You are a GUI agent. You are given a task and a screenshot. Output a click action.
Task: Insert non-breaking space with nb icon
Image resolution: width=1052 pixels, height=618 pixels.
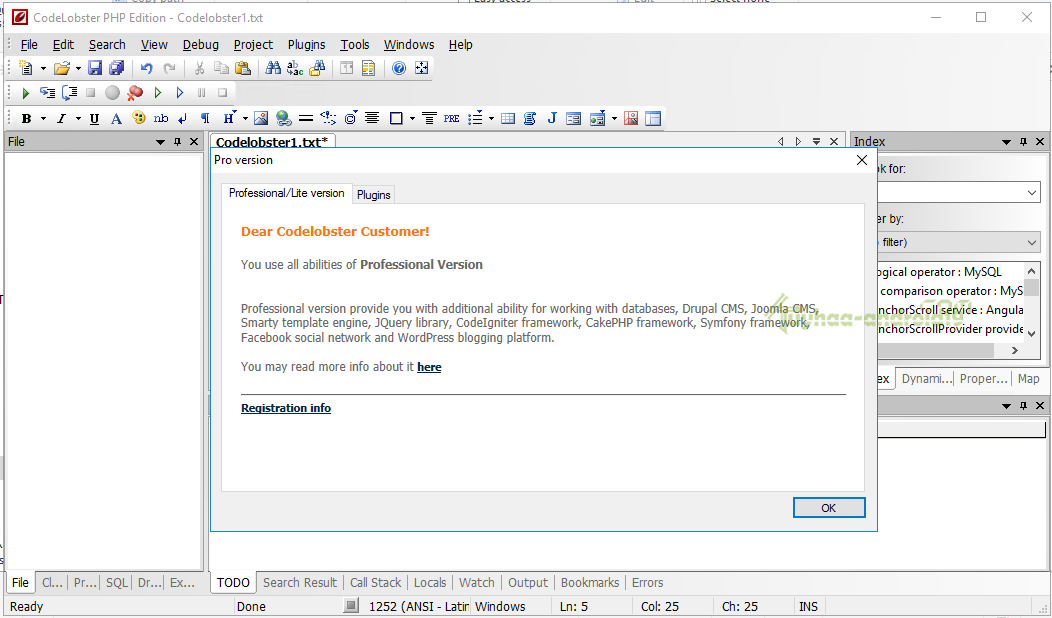tap(161, 119)
